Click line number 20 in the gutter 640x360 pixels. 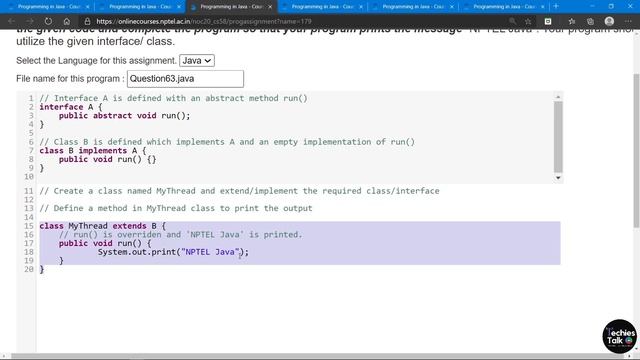(29, 269)
